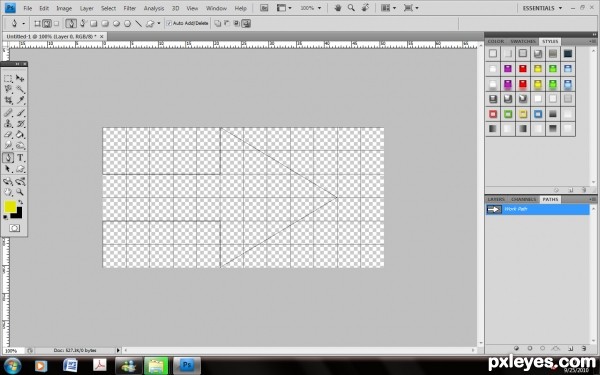The width and height of the screenshot is (600, 375).
Task: Choose Ellipse shape in options bar
Action: 116,24
